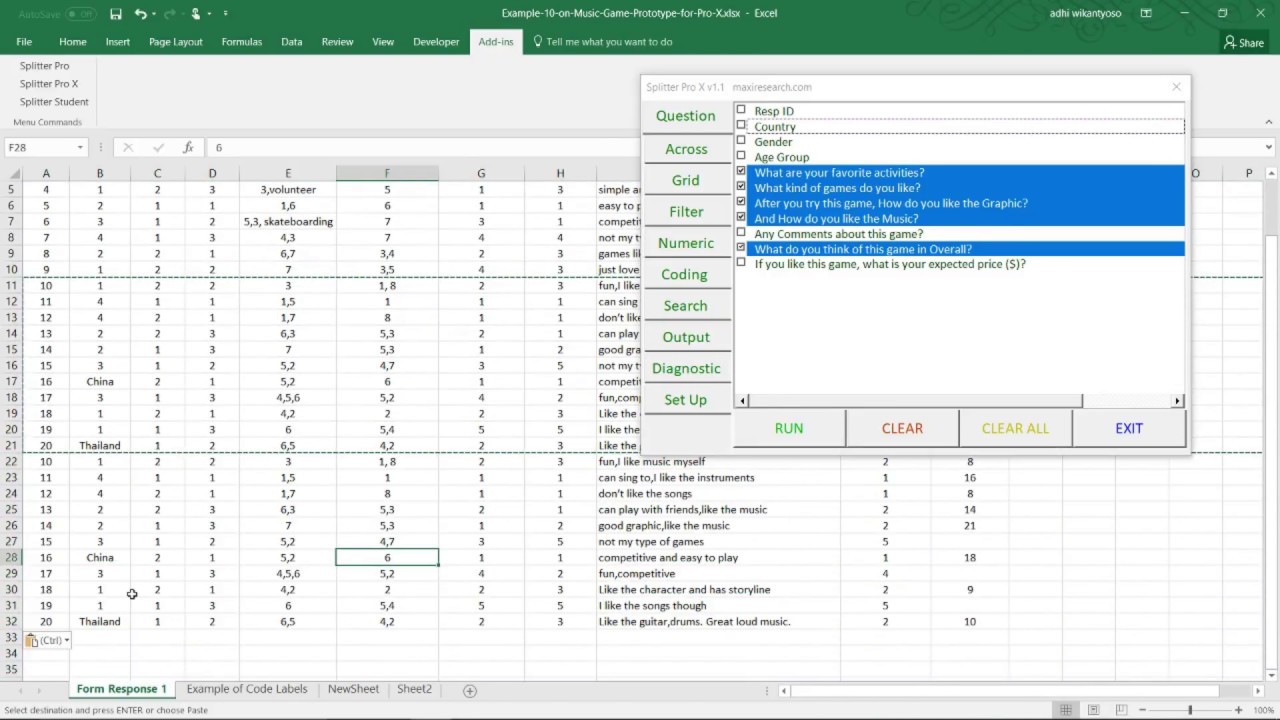This screenshot has height=720, width=1280.
Task: Click the New sheet plus icon
Action: point(470,690)
